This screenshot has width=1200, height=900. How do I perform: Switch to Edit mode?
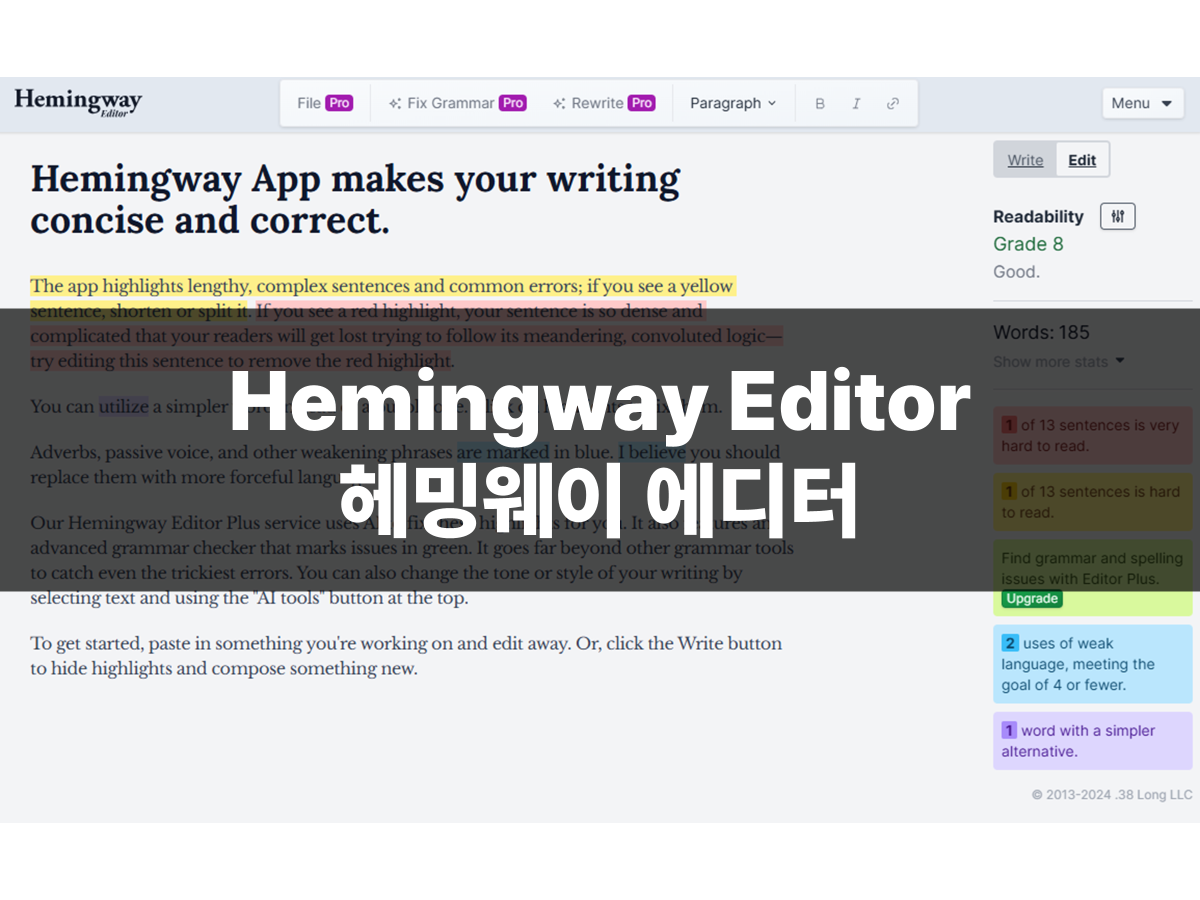[x=1082, y=160]
